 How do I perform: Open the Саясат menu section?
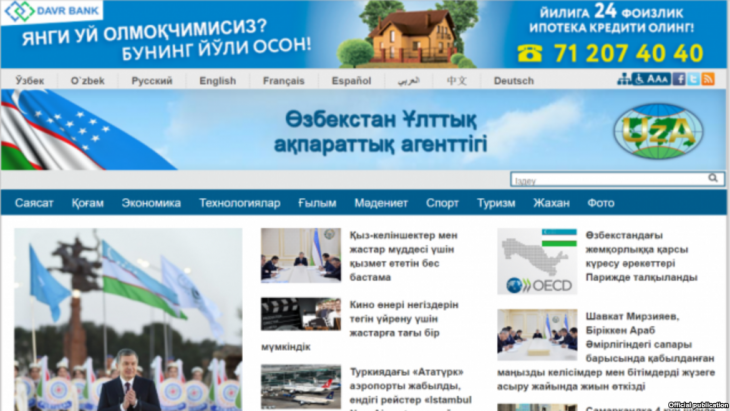[34, 203]
